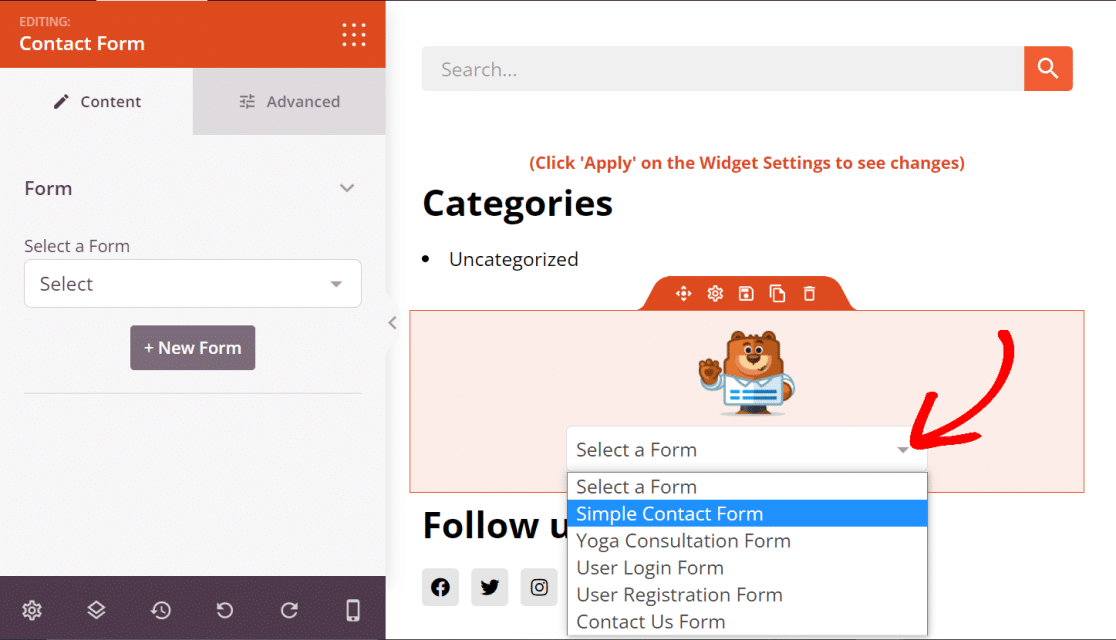1116x640 pixels.
Task: Open the Elementor site settings gear
Action: 32,610
